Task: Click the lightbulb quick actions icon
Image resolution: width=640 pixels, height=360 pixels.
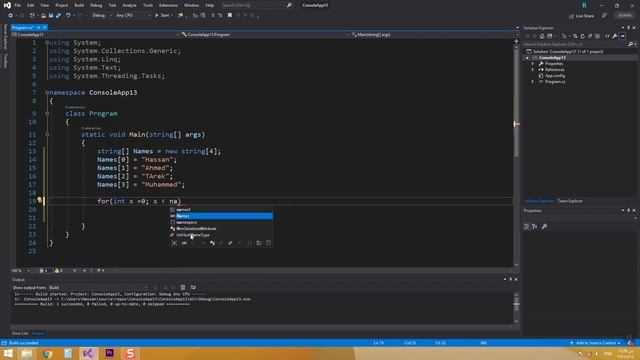Action: (40, 200)
